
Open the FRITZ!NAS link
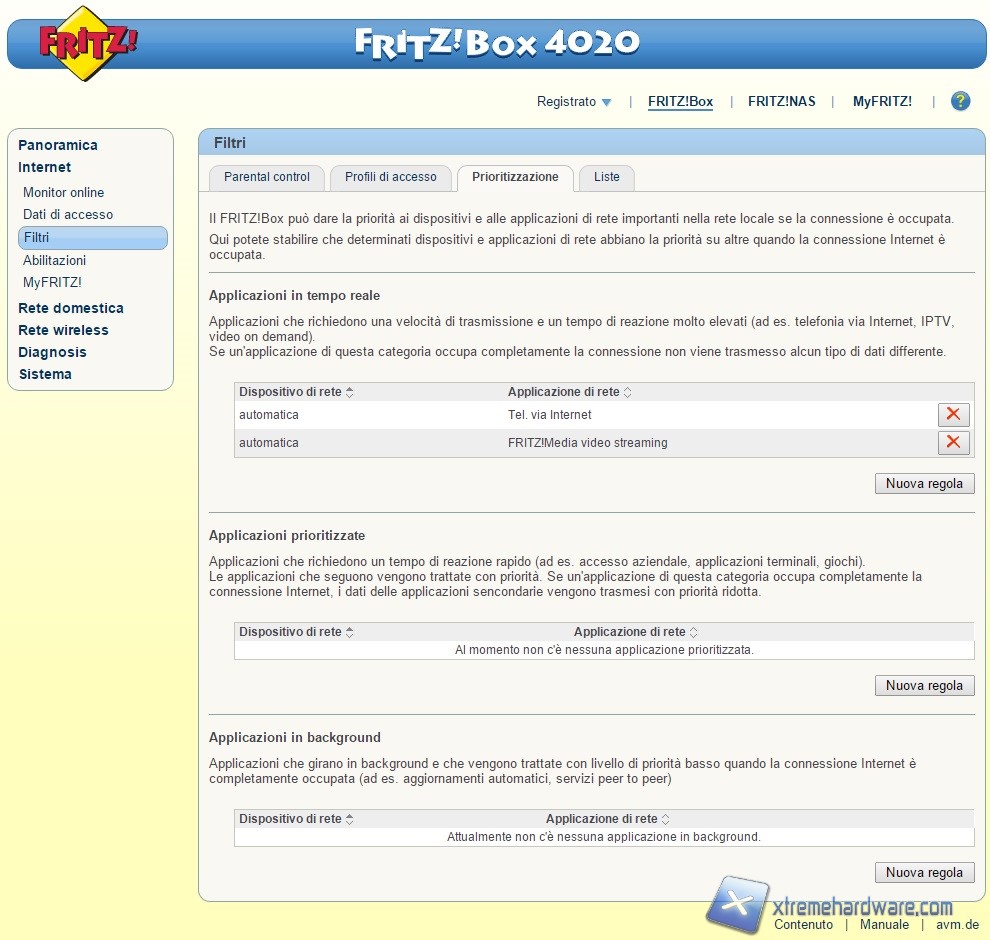(x=781, y=102)
